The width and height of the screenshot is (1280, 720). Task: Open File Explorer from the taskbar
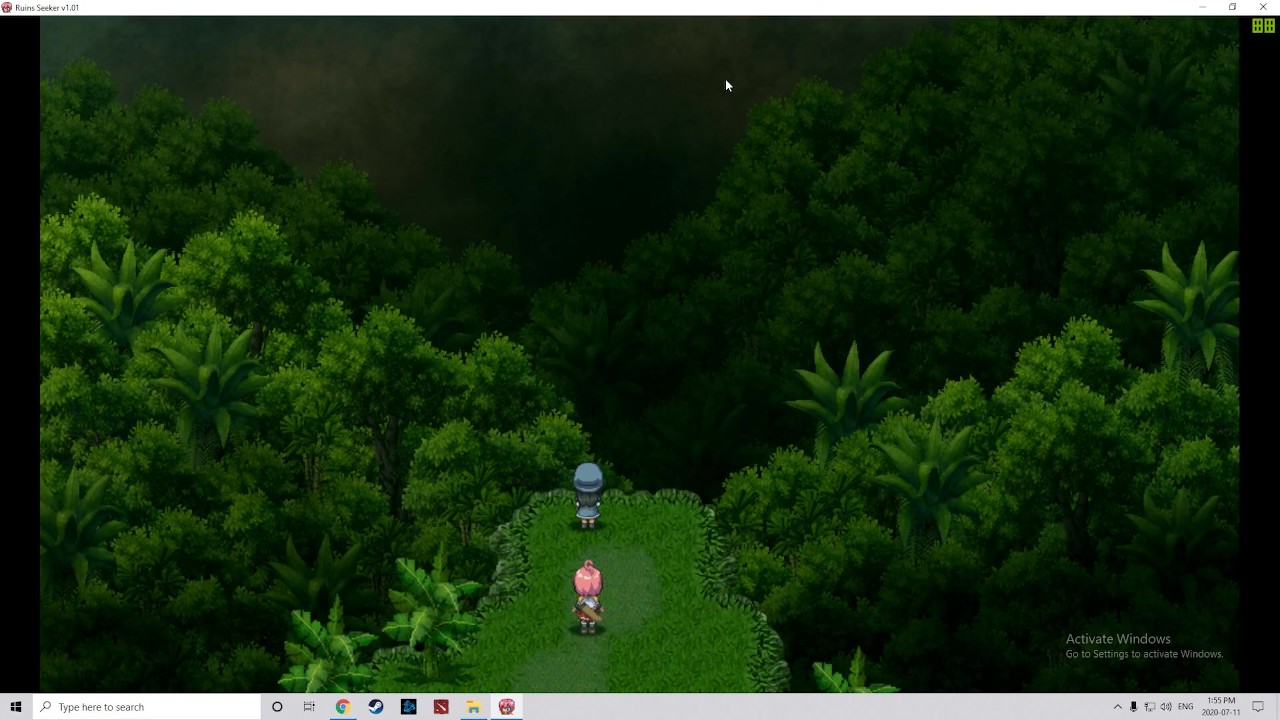(474, 707)
